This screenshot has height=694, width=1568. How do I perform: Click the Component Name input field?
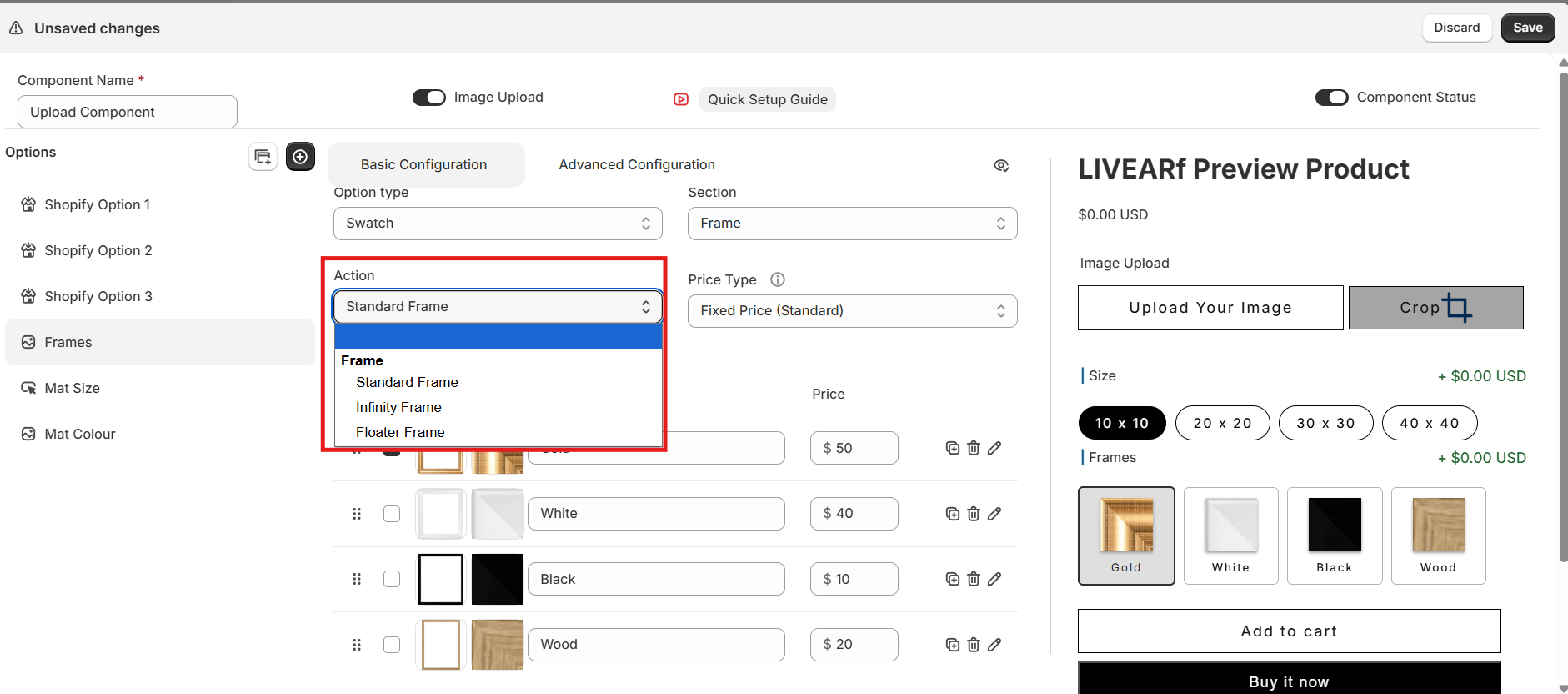pos(128,112)
